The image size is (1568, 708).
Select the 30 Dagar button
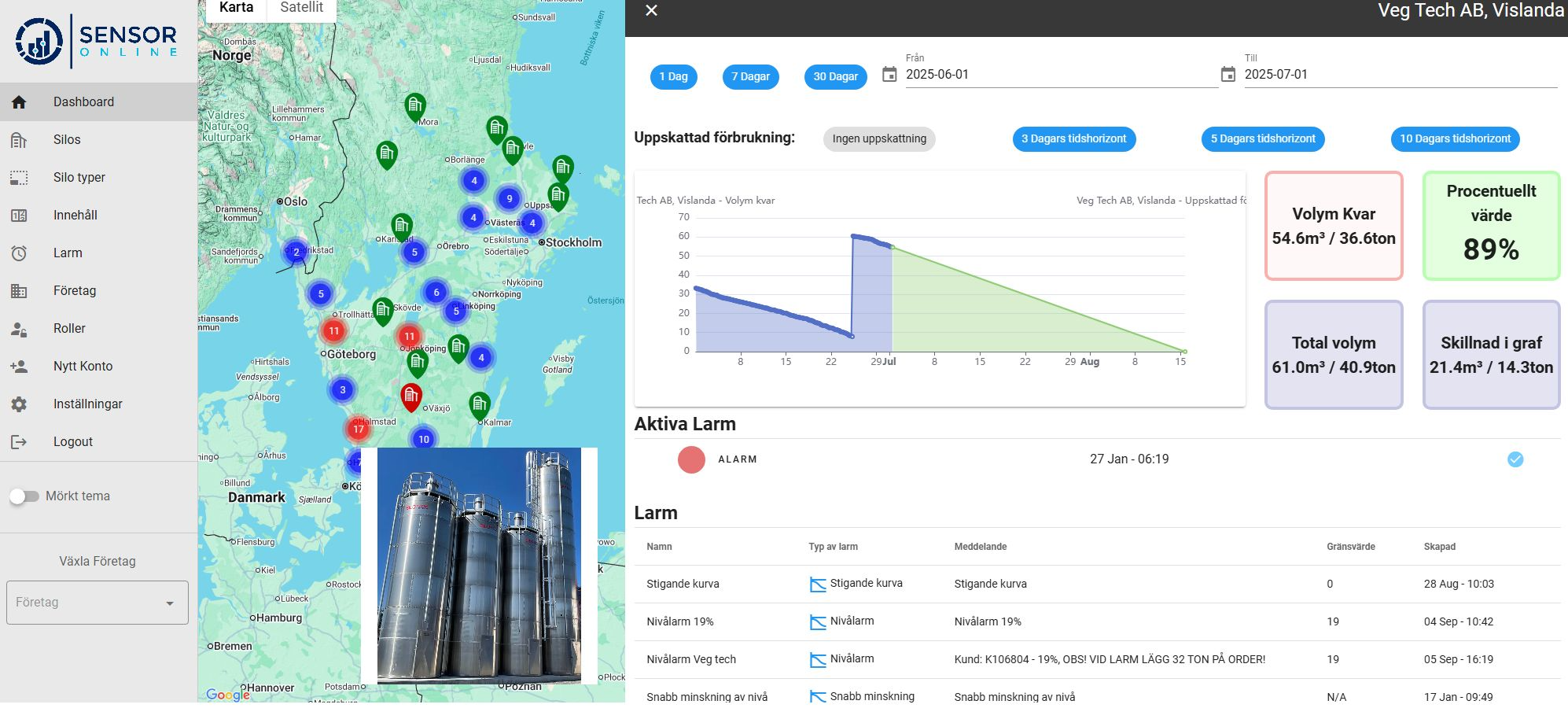pos(835,77)
